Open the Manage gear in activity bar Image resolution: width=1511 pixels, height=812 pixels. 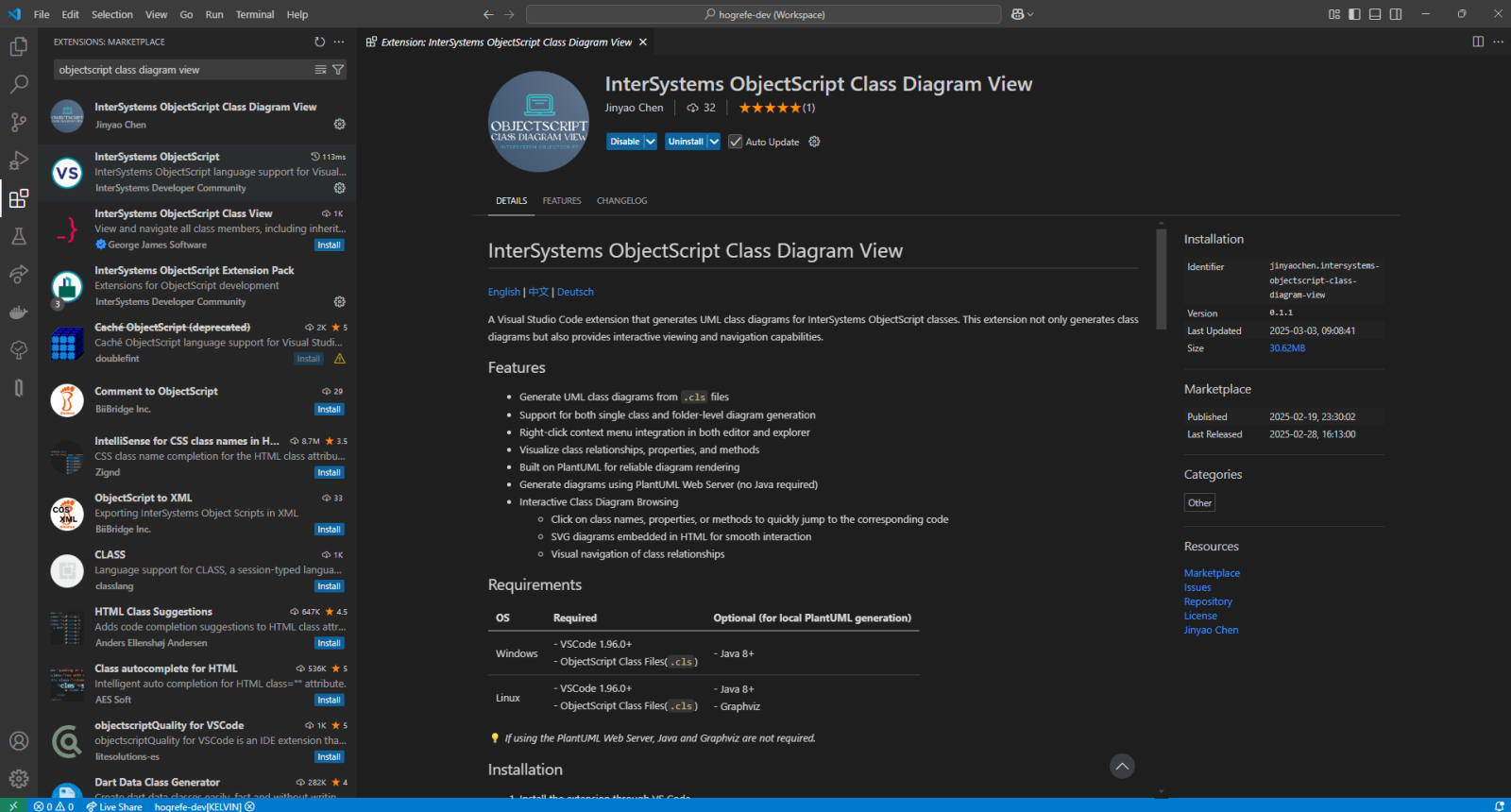(19, 779)
